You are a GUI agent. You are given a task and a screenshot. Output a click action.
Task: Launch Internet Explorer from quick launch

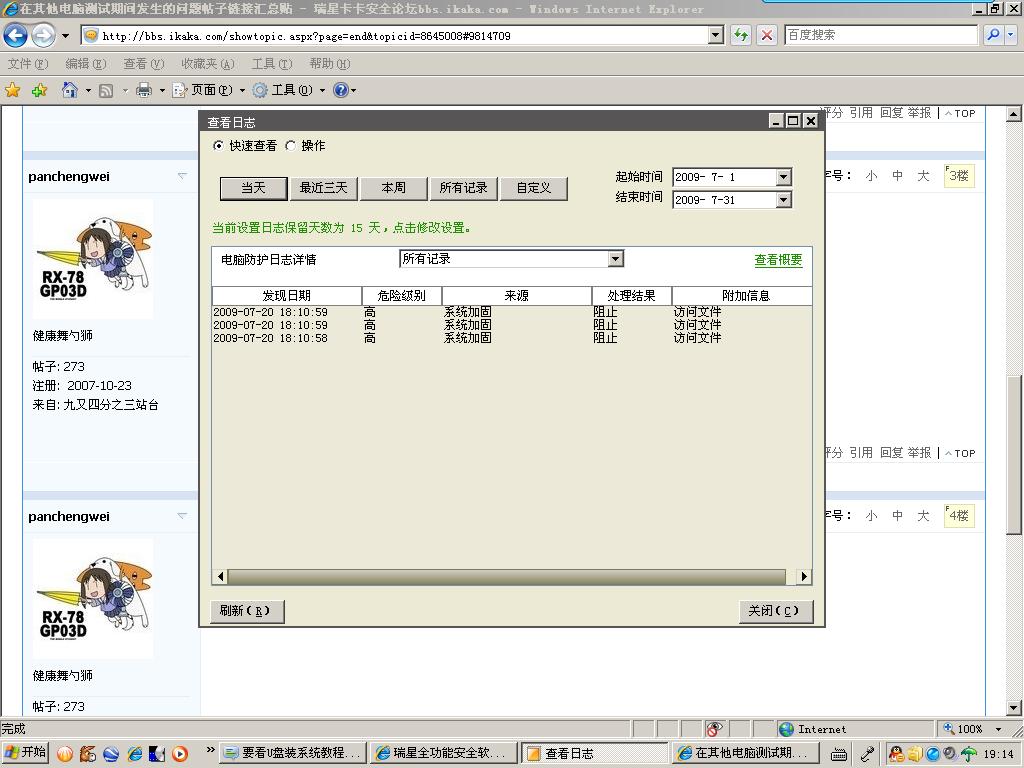pyautogui.click(x=135, y=754)
